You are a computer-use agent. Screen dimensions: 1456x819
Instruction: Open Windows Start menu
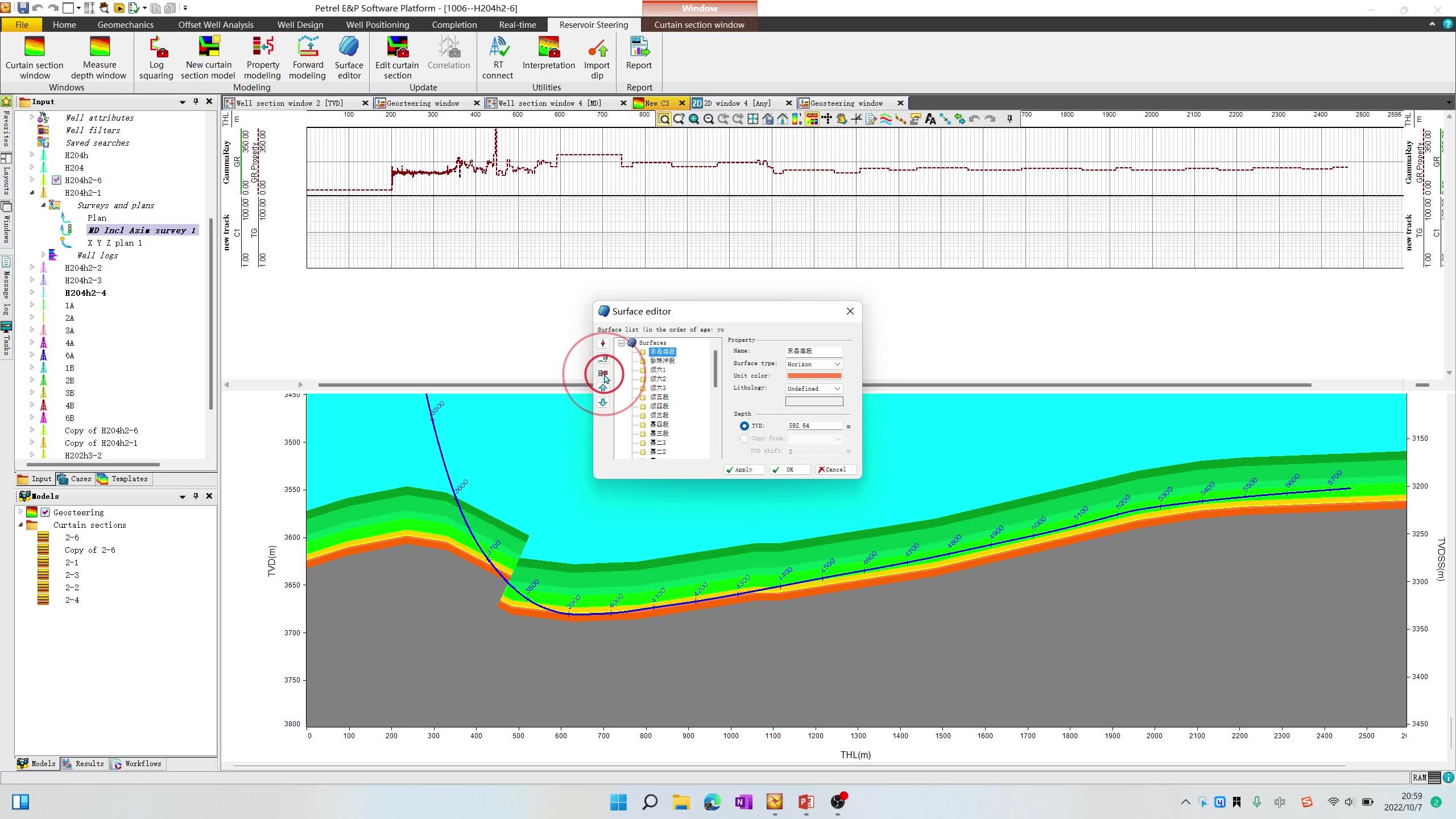[618, 803]
